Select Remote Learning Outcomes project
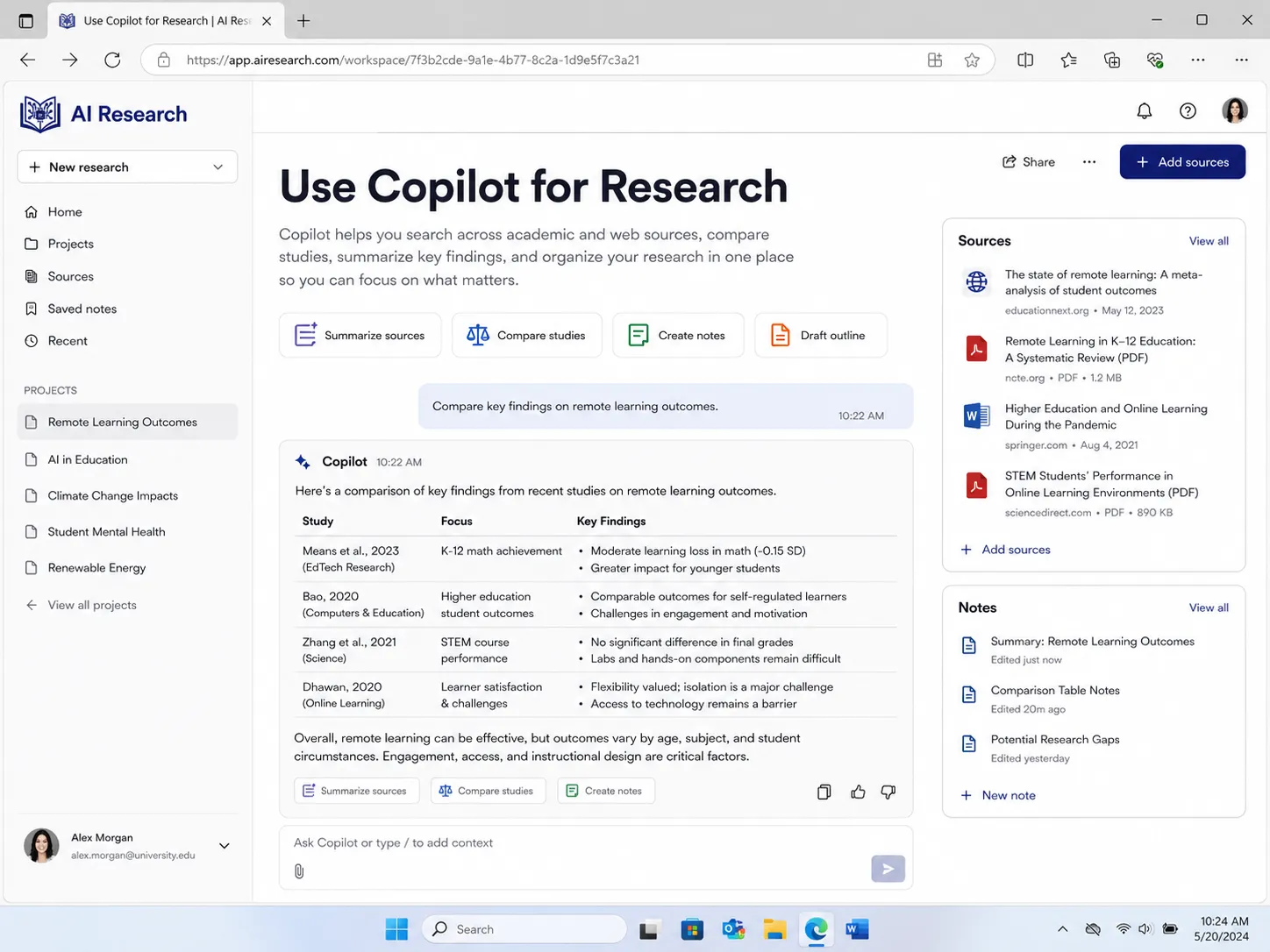The width and height of the screenshot is (1270, 952). tap(127, 422)
